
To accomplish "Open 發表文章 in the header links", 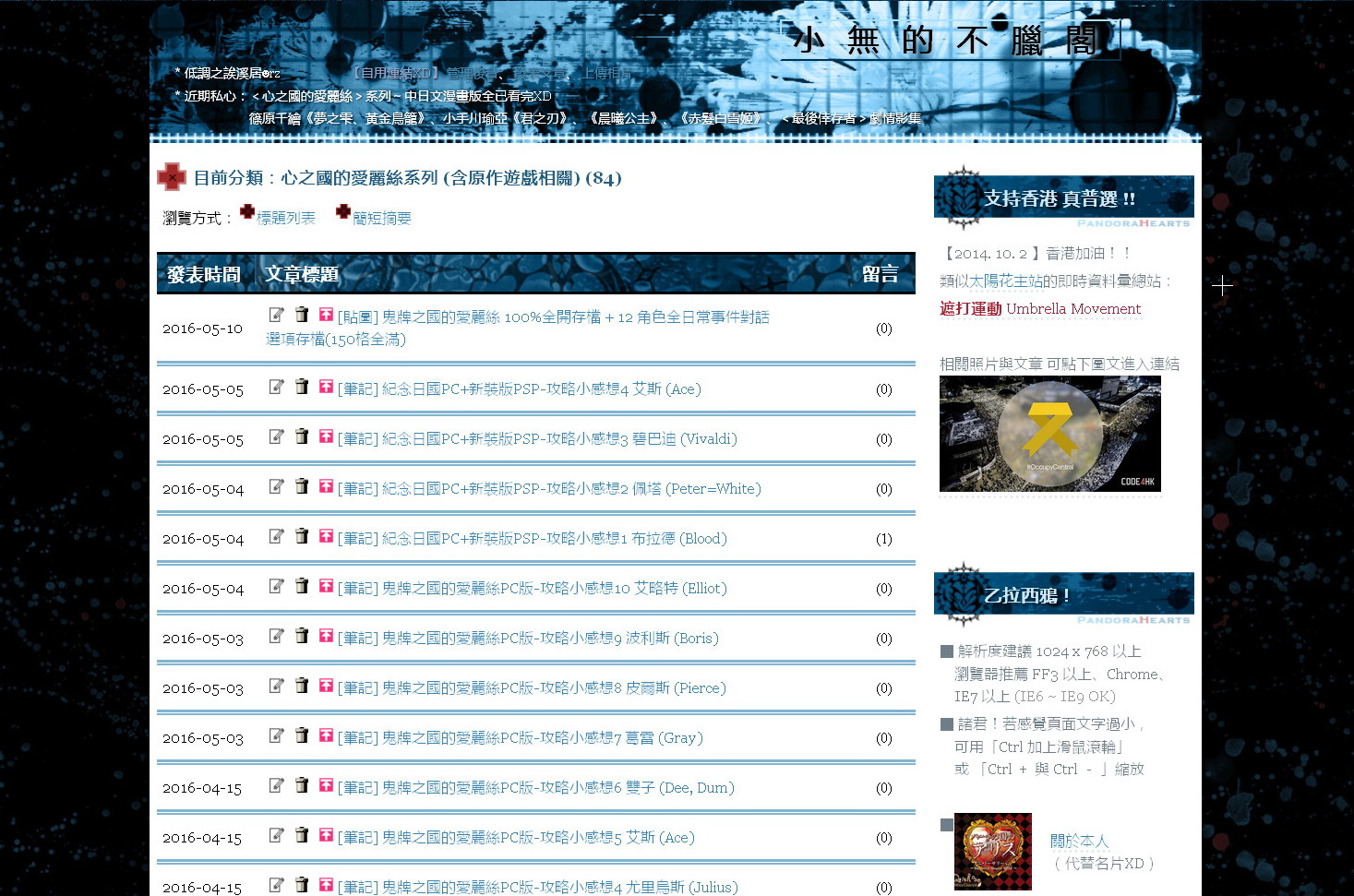I will click(542, 73).
